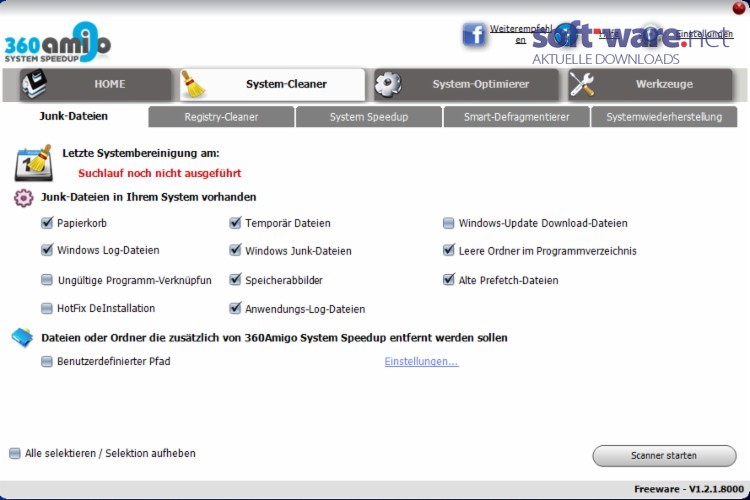
Task: Uncheck the Papierkorb checkbox
Action: 47,223
